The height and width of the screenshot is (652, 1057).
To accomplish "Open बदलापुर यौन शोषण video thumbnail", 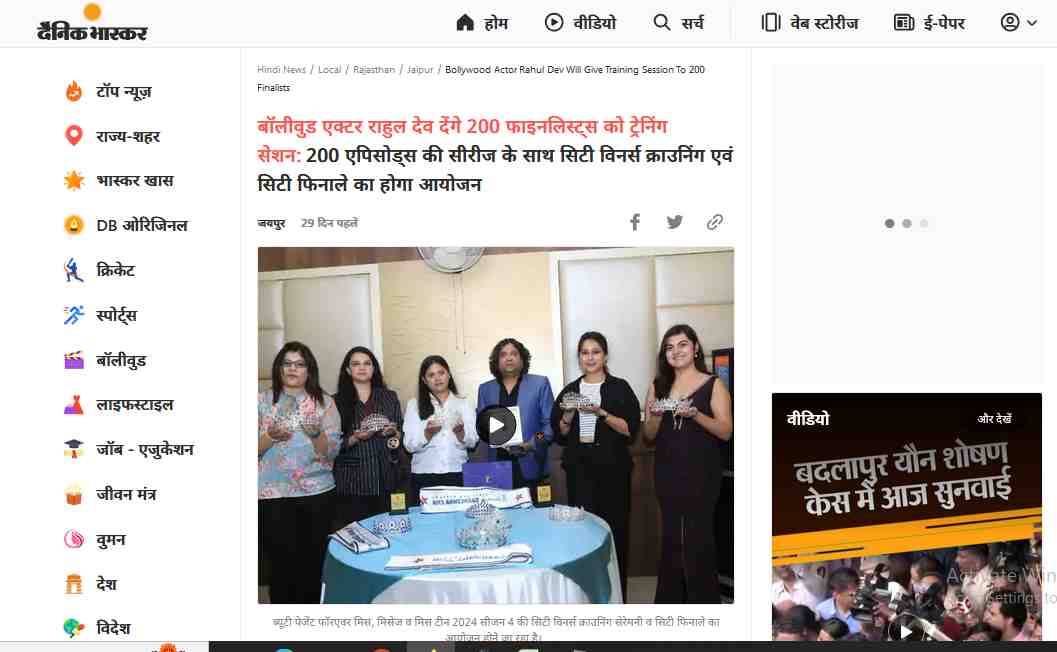I will (907, 516).
